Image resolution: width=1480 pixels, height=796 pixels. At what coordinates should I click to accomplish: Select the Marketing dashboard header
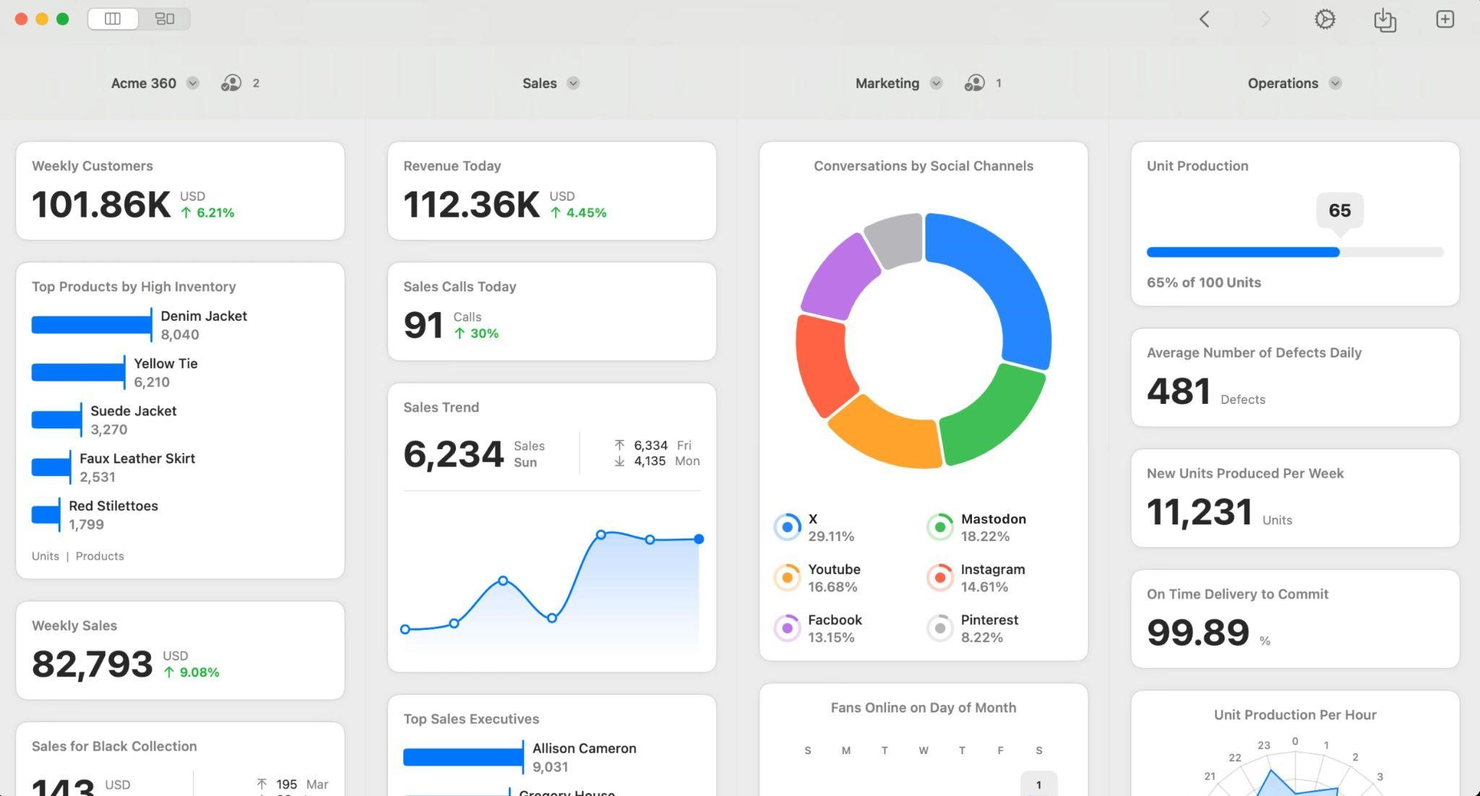click(888, 83)
